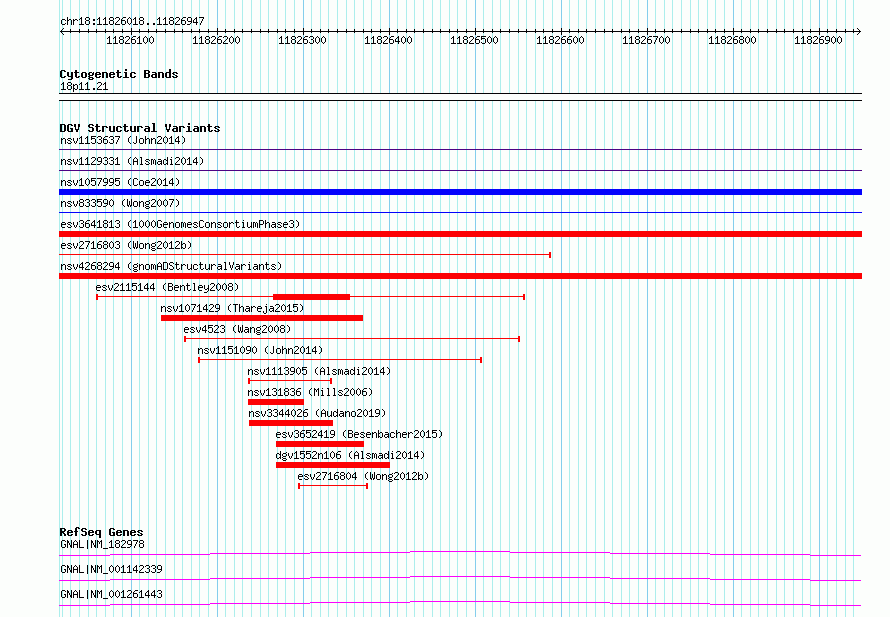Click ruler position 11826400
The image size is (890, 617).
(x=388, y=40)
